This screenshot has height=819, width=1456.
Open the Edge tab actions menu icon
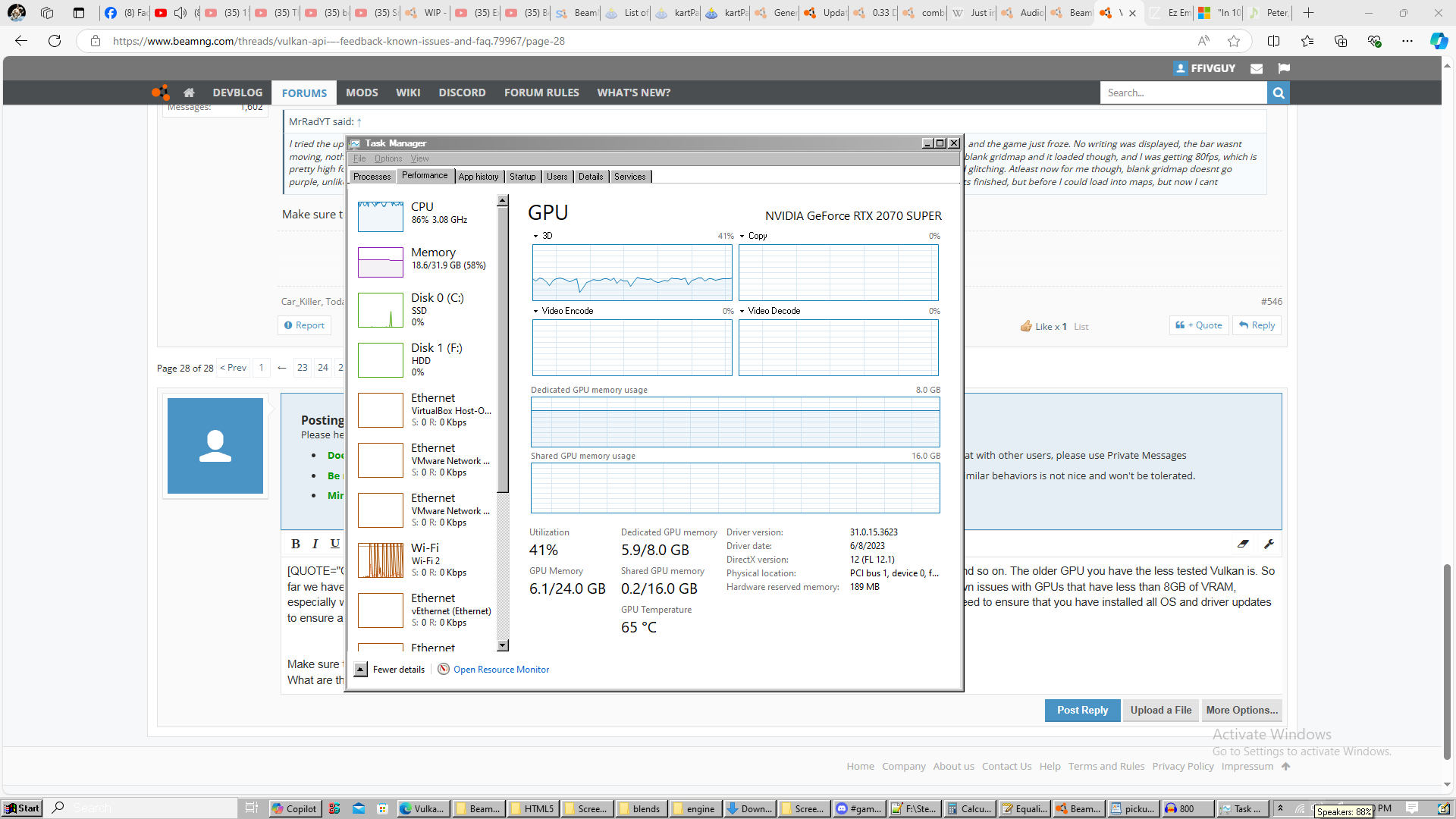click(x=78, y=13)
